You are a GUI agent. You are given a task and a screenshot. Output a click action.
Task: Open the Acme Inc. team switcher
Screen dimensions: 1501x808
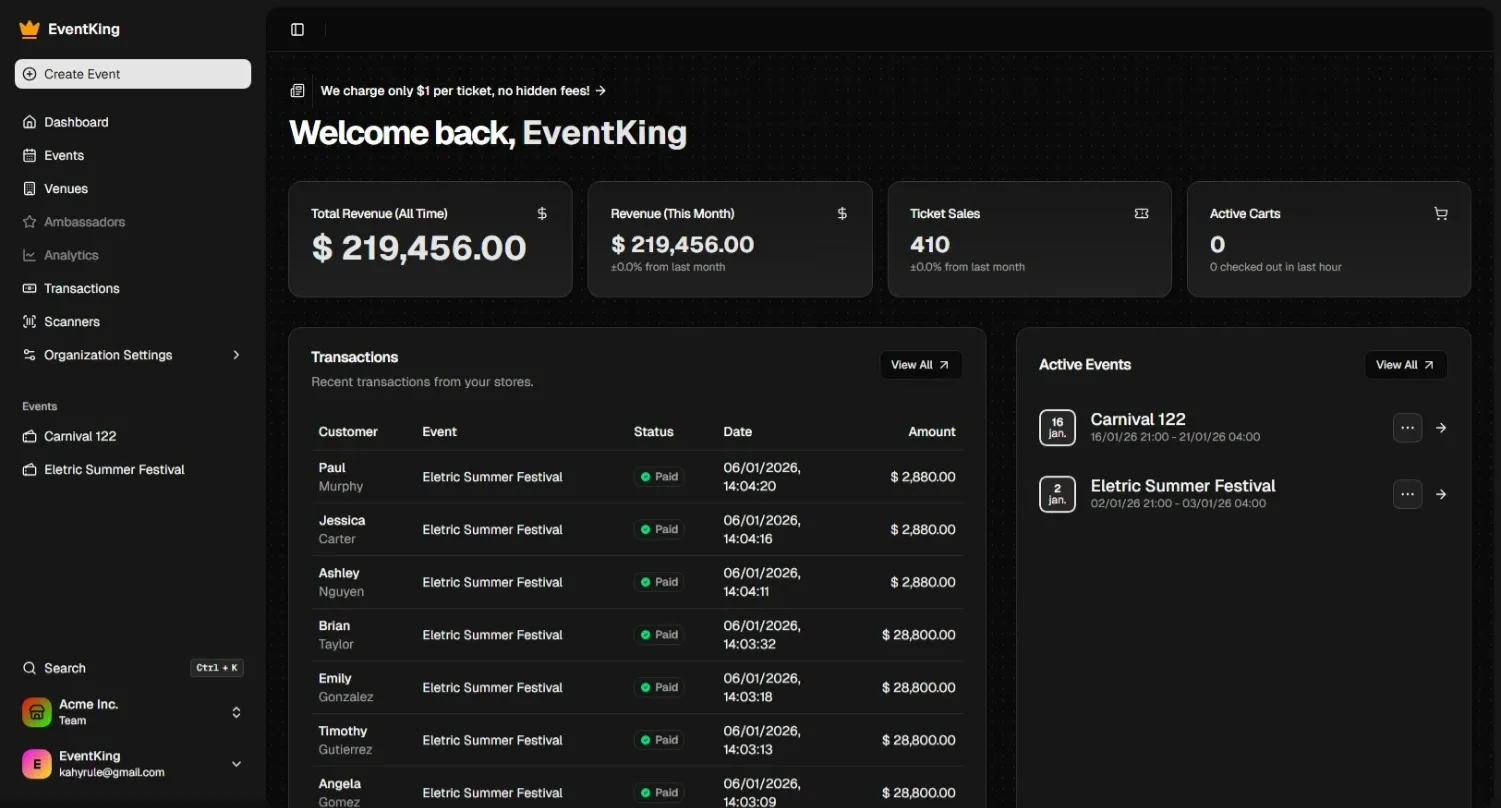point(236,712)
